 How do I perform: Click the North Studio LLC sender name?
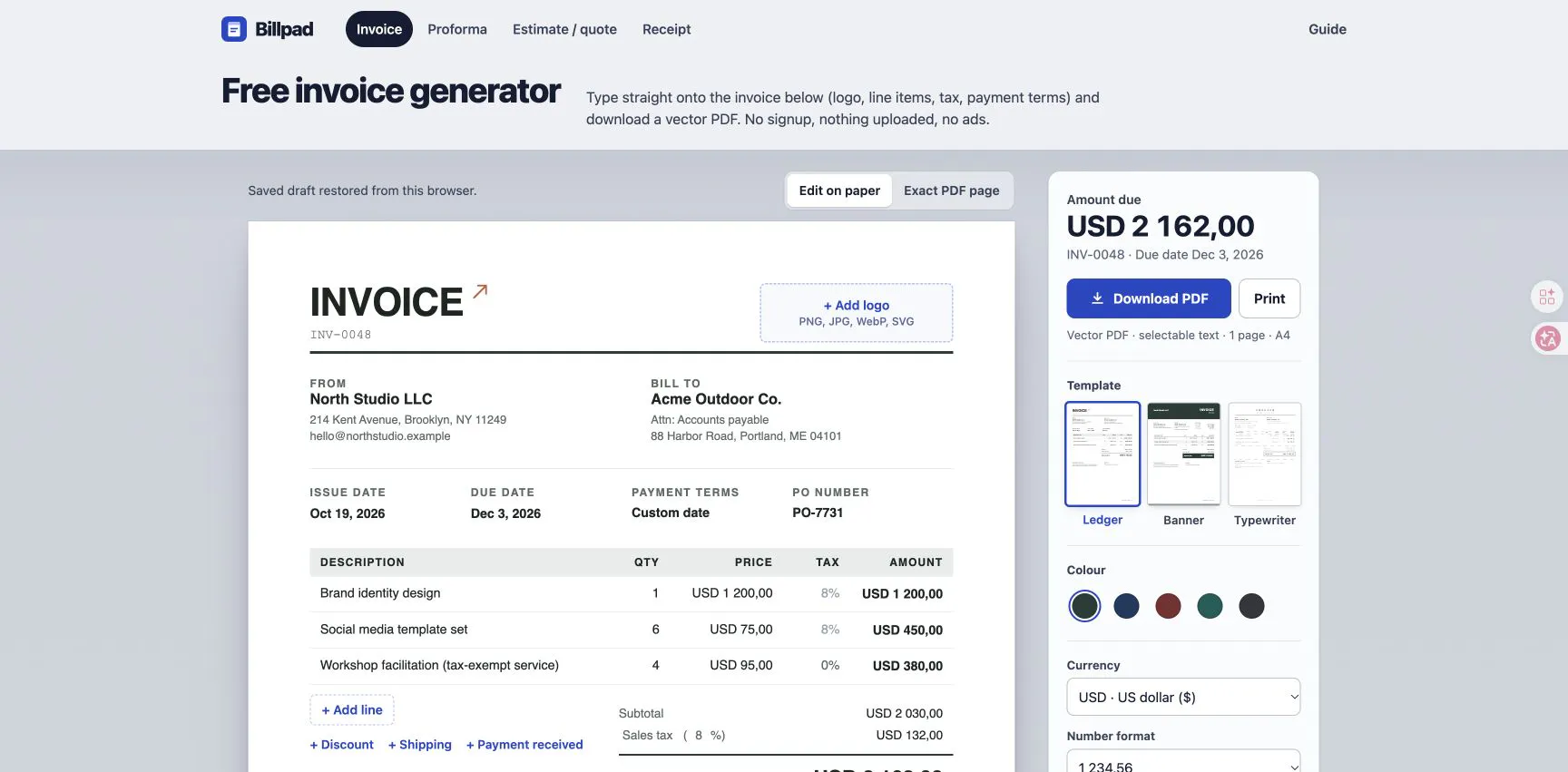pyautogui.click(x=371, y=399)
